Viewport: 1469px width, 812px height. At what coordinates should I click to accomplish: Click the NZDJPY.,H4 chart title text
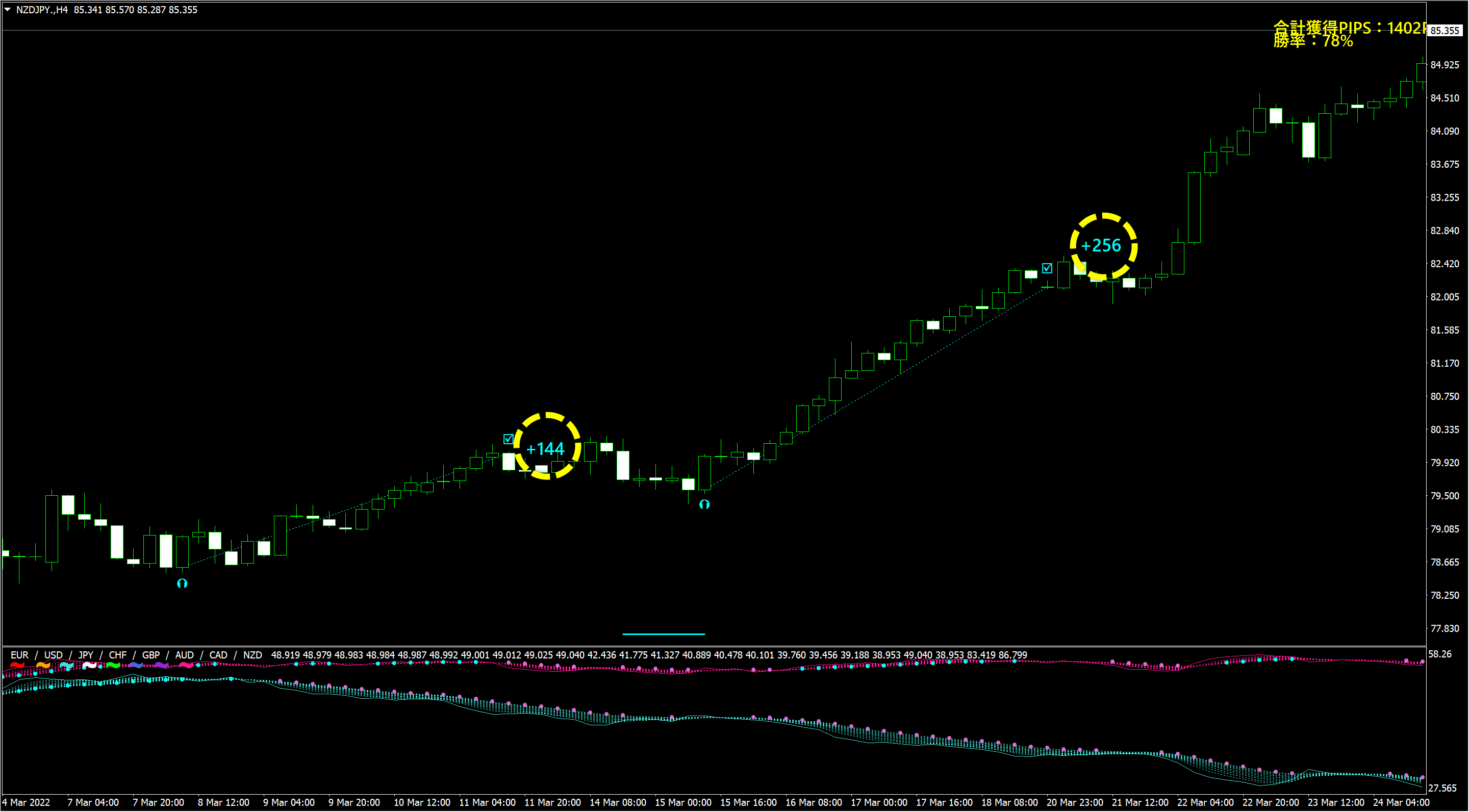(42, 10)
